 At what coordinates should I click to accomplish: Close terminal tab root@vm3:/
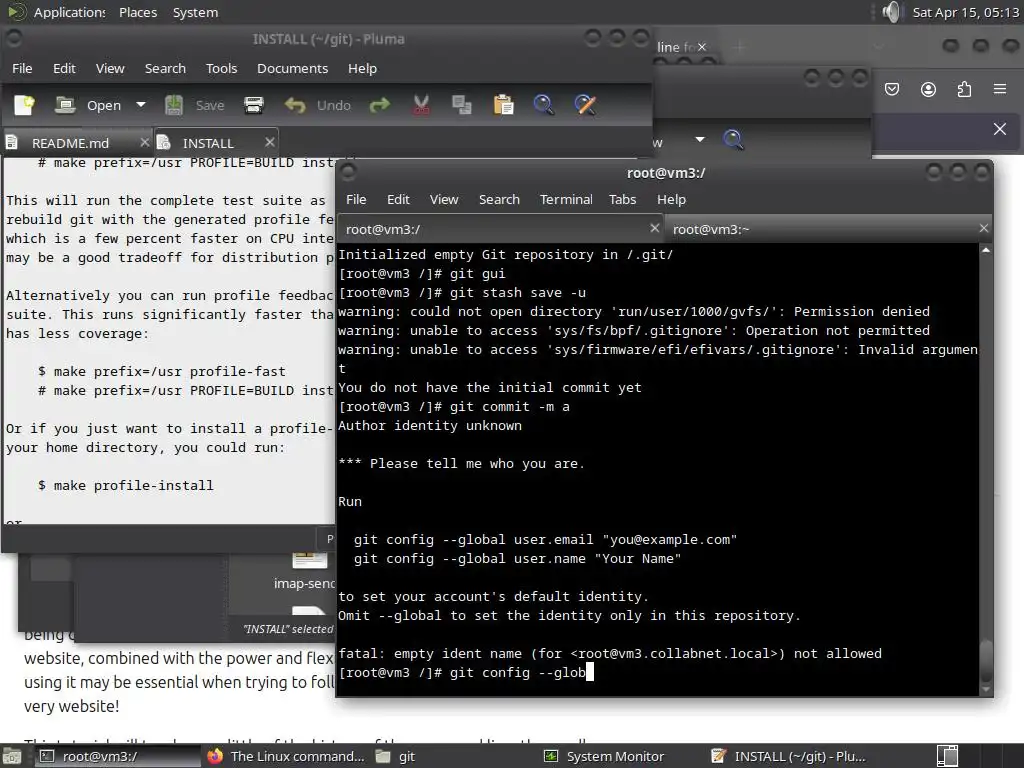(655, 228)
